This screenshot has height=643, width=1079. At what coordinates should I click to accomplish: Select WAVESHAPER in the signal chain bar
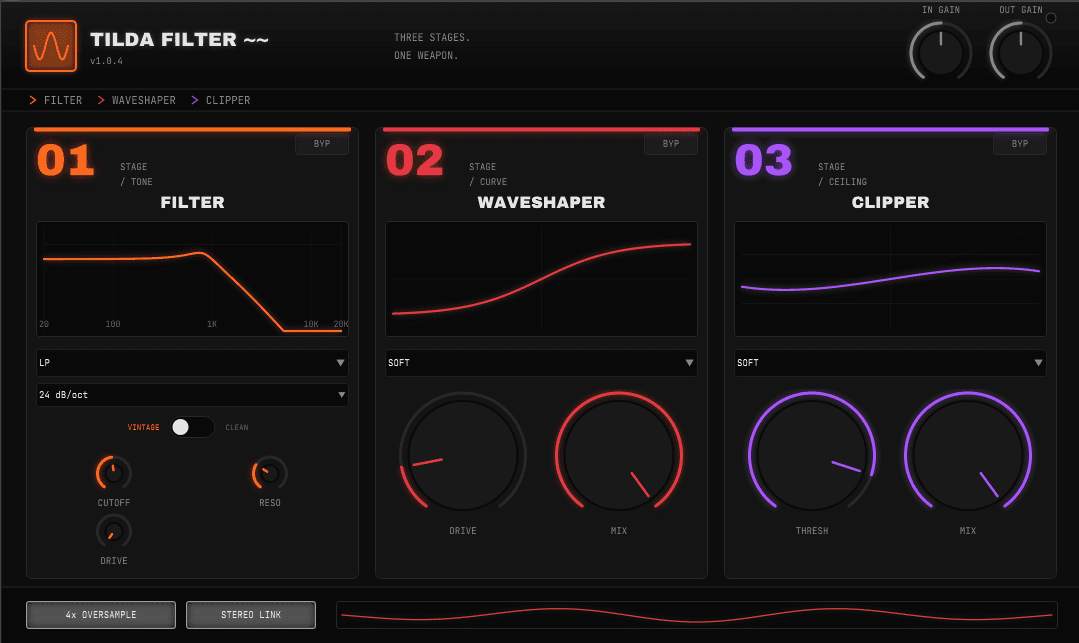pos(144,101)
